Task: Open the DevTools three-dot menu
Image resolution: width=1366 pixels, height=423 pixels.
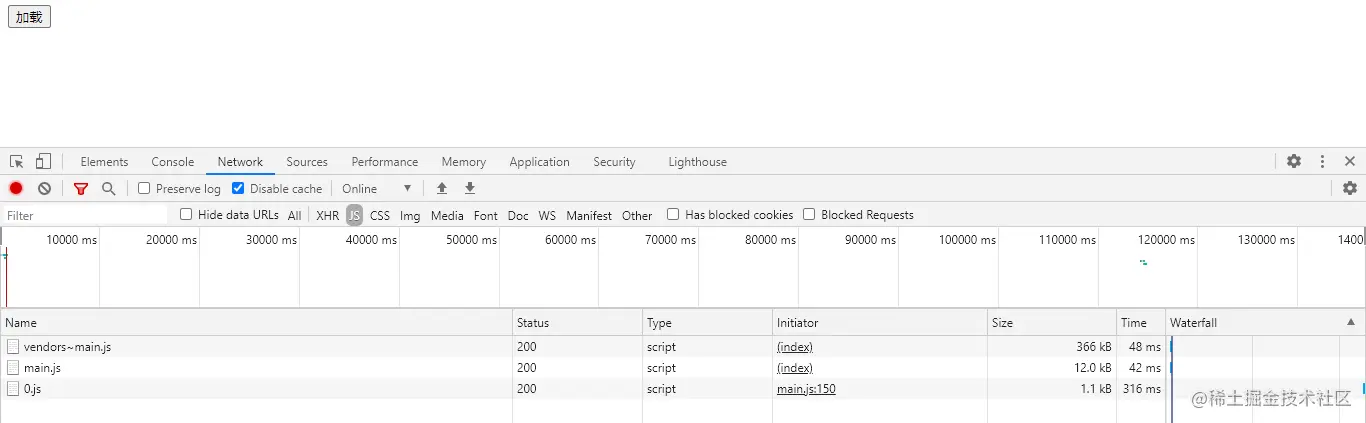Action: point(1322,161)
